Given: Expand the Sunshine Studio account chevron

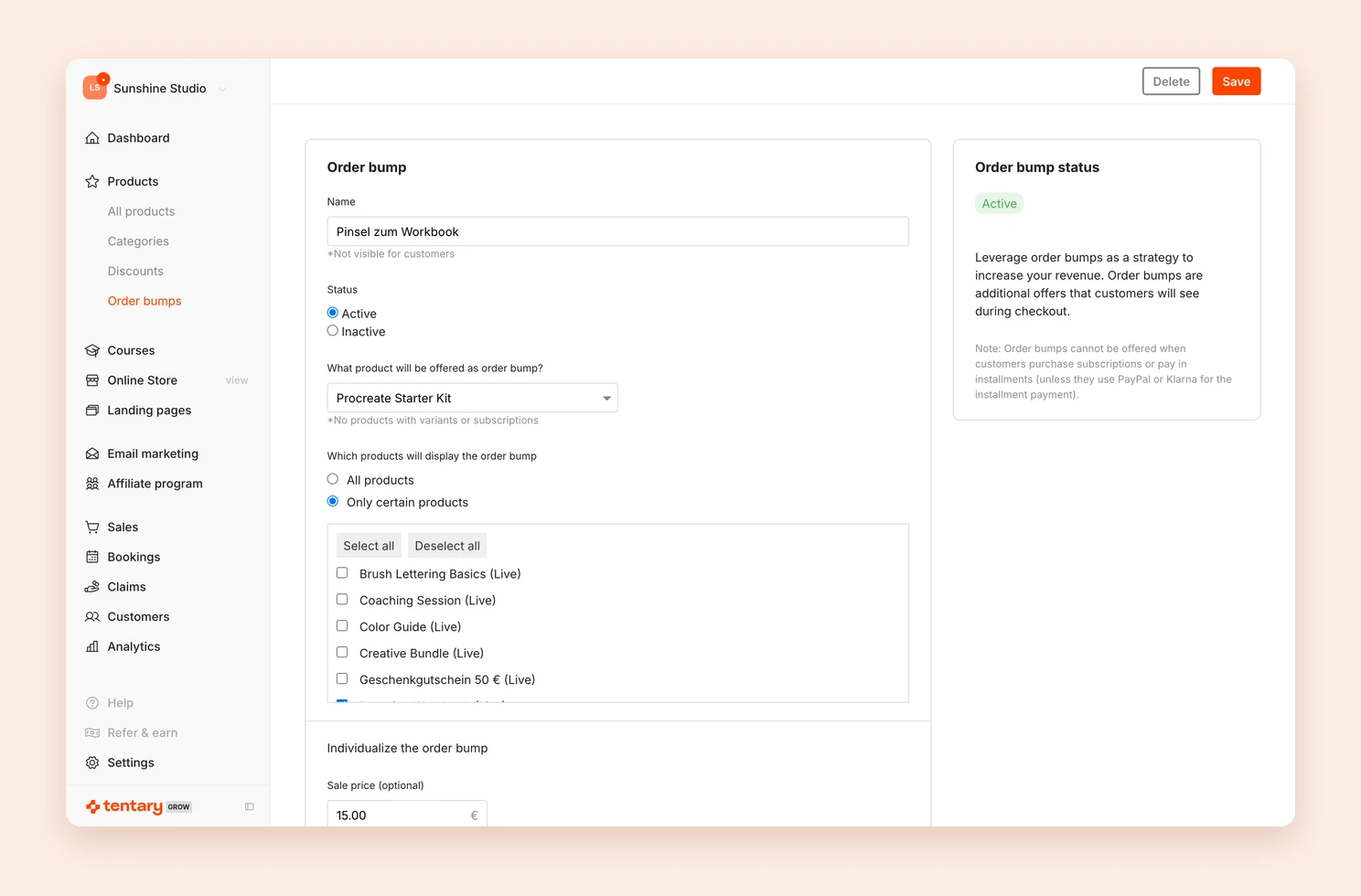Looking at the screenshot, I should click(222, 89).
